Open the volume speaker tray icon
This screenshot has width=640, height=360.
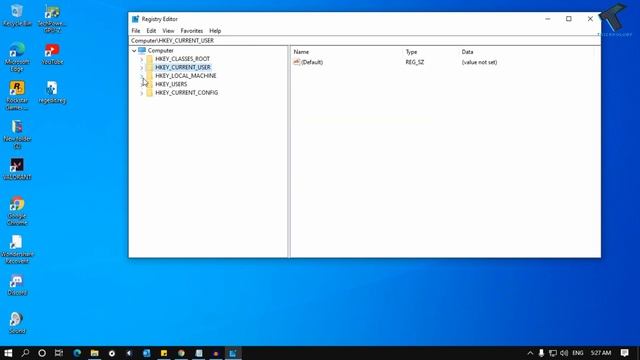564,353
